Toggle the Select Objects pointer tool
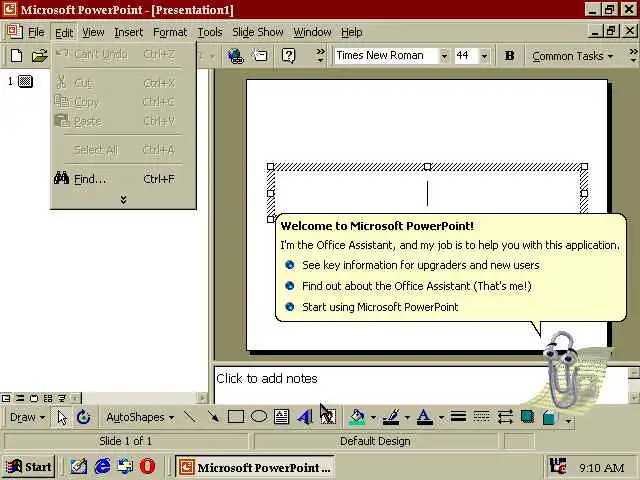Image resolution: width=640 pixels, height=480 pixels. tap(62, 417)
